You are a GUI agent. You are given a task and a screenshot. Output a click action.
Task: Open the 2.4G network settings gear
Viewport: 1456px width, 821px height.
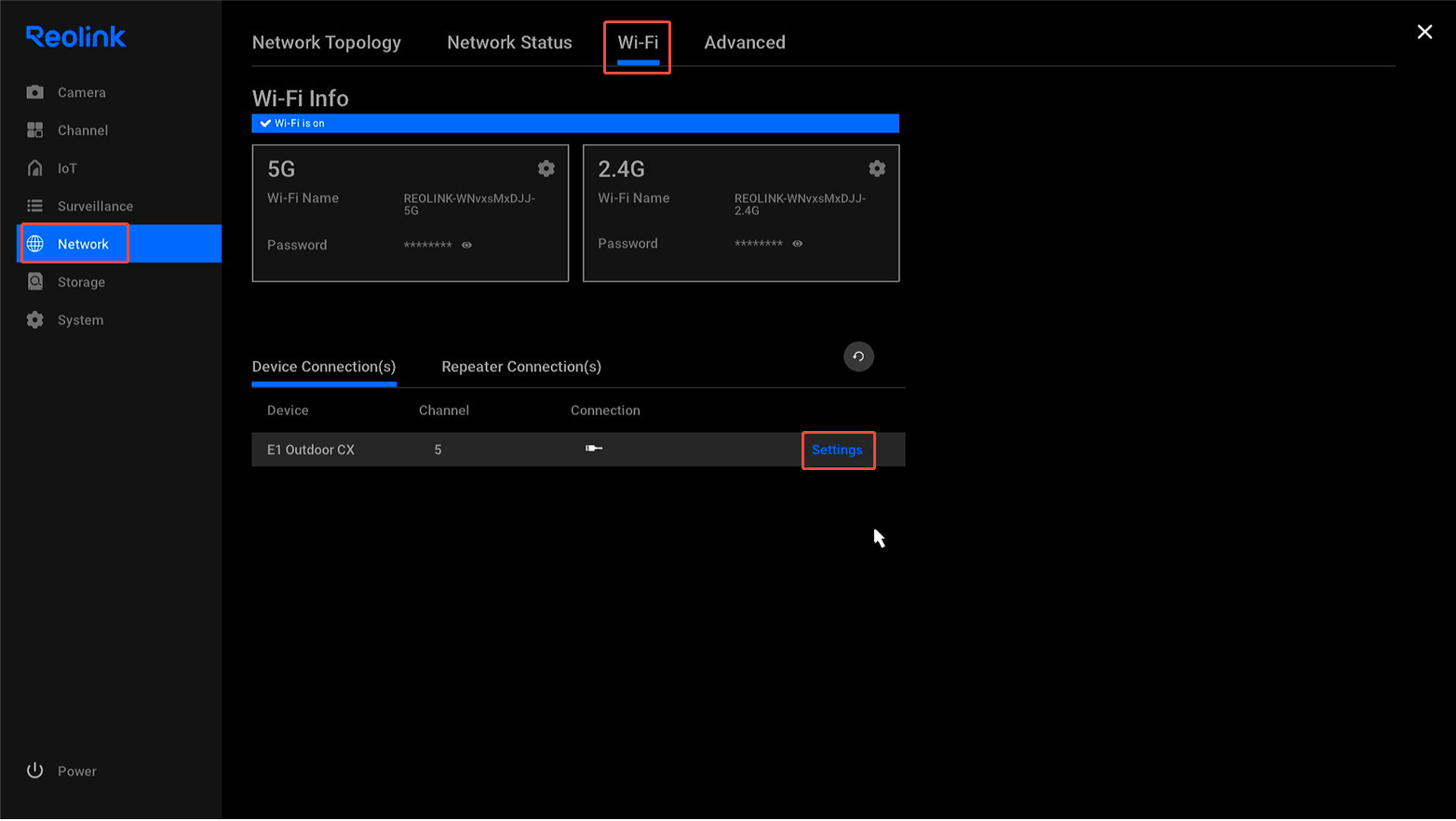pyautogui.click(x=876, y=168)
